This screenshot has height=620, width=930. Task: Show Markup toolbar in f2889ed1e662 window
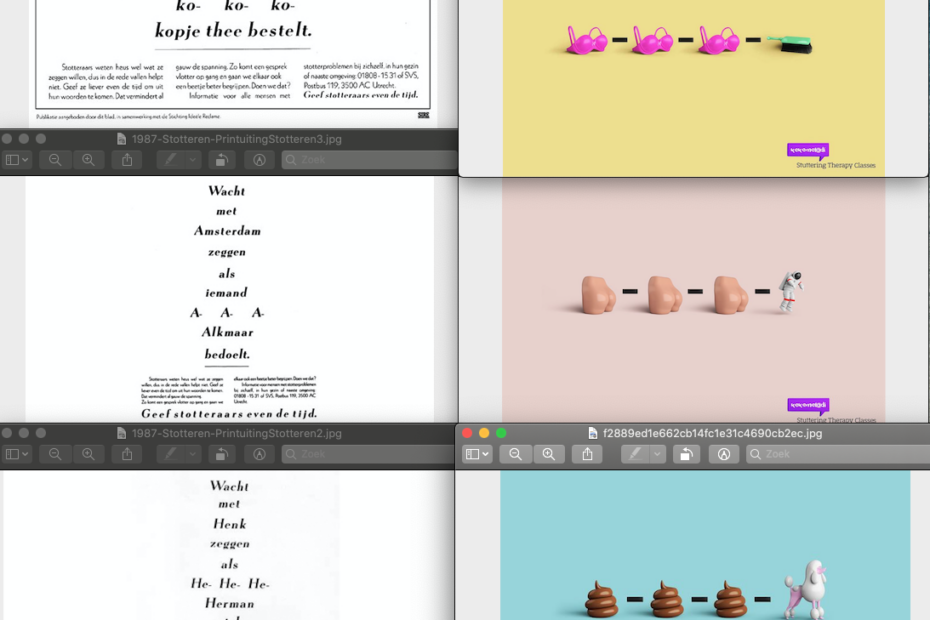tap(724, 454)
